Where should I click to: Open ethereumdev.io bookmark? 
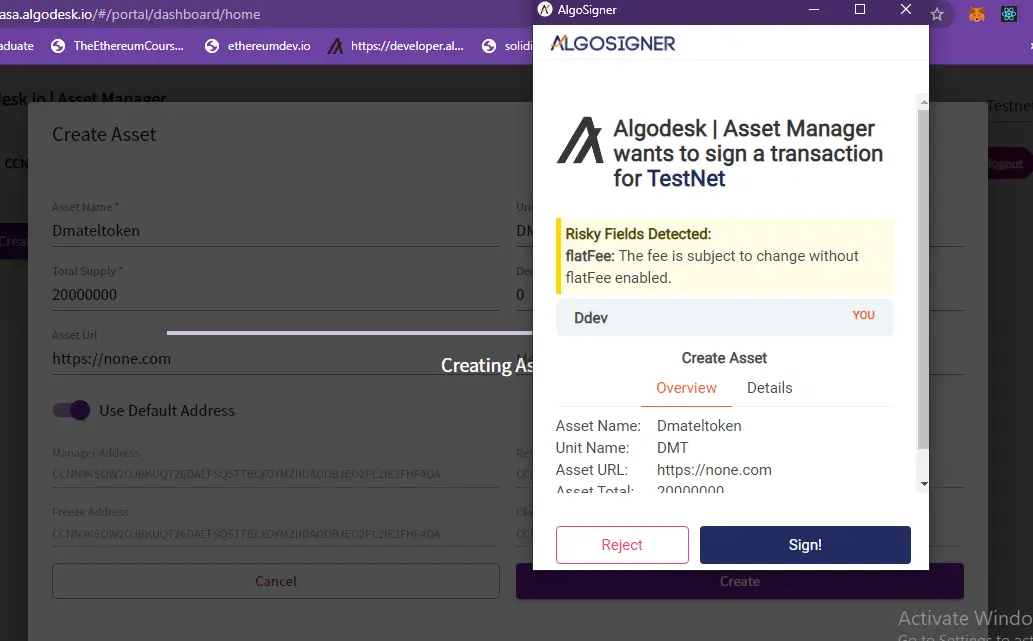point(258,46)
